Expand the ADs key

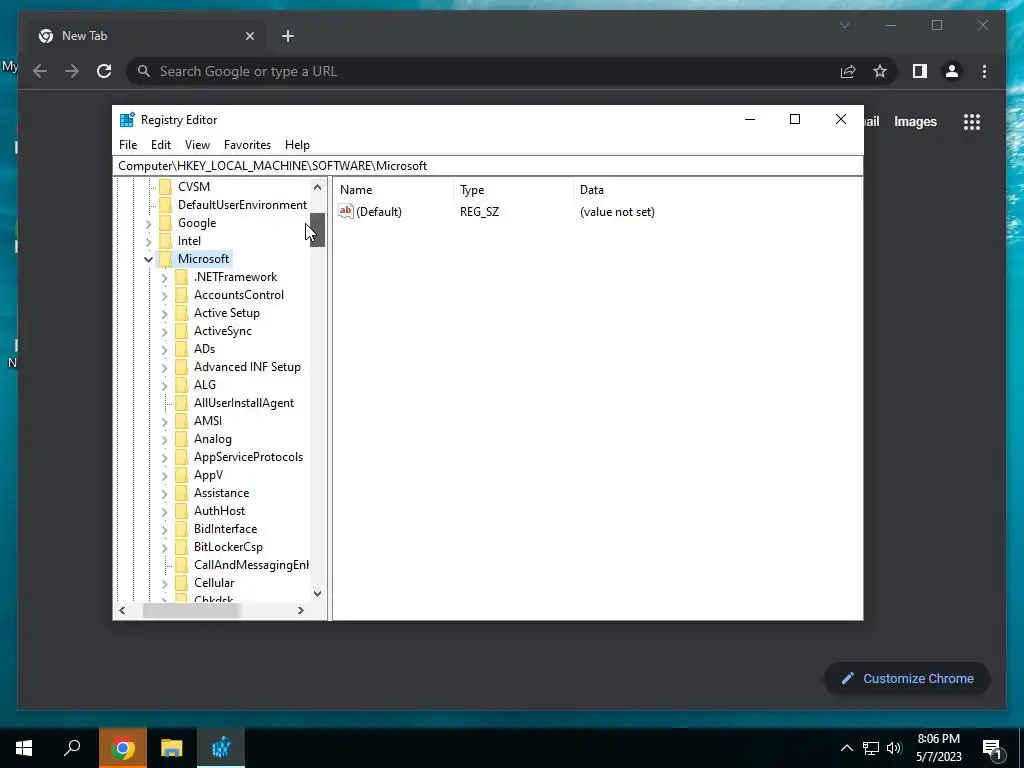pyautogui.click(x=165, y=349)
